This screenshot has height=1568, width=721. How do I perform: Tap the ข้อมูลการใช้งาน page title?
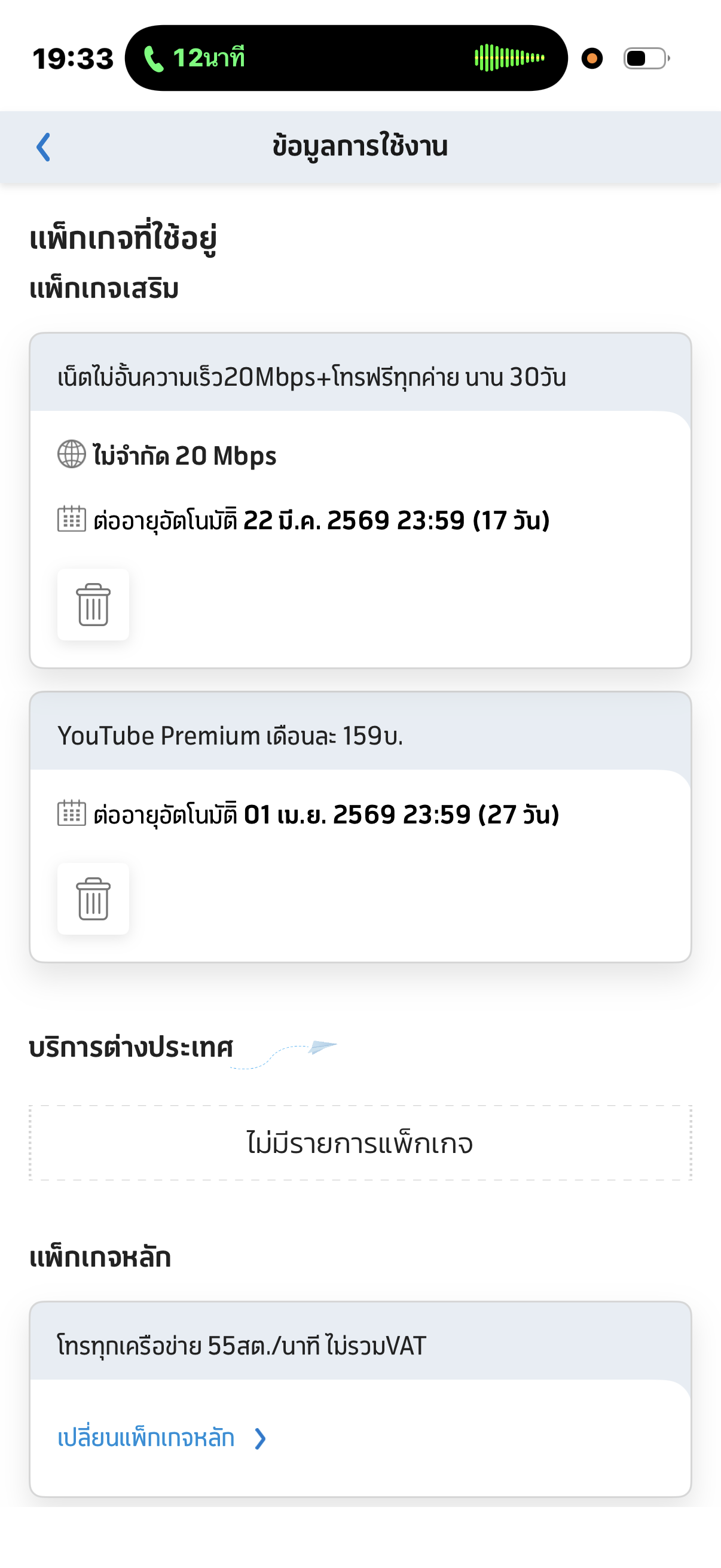[360, 147]
